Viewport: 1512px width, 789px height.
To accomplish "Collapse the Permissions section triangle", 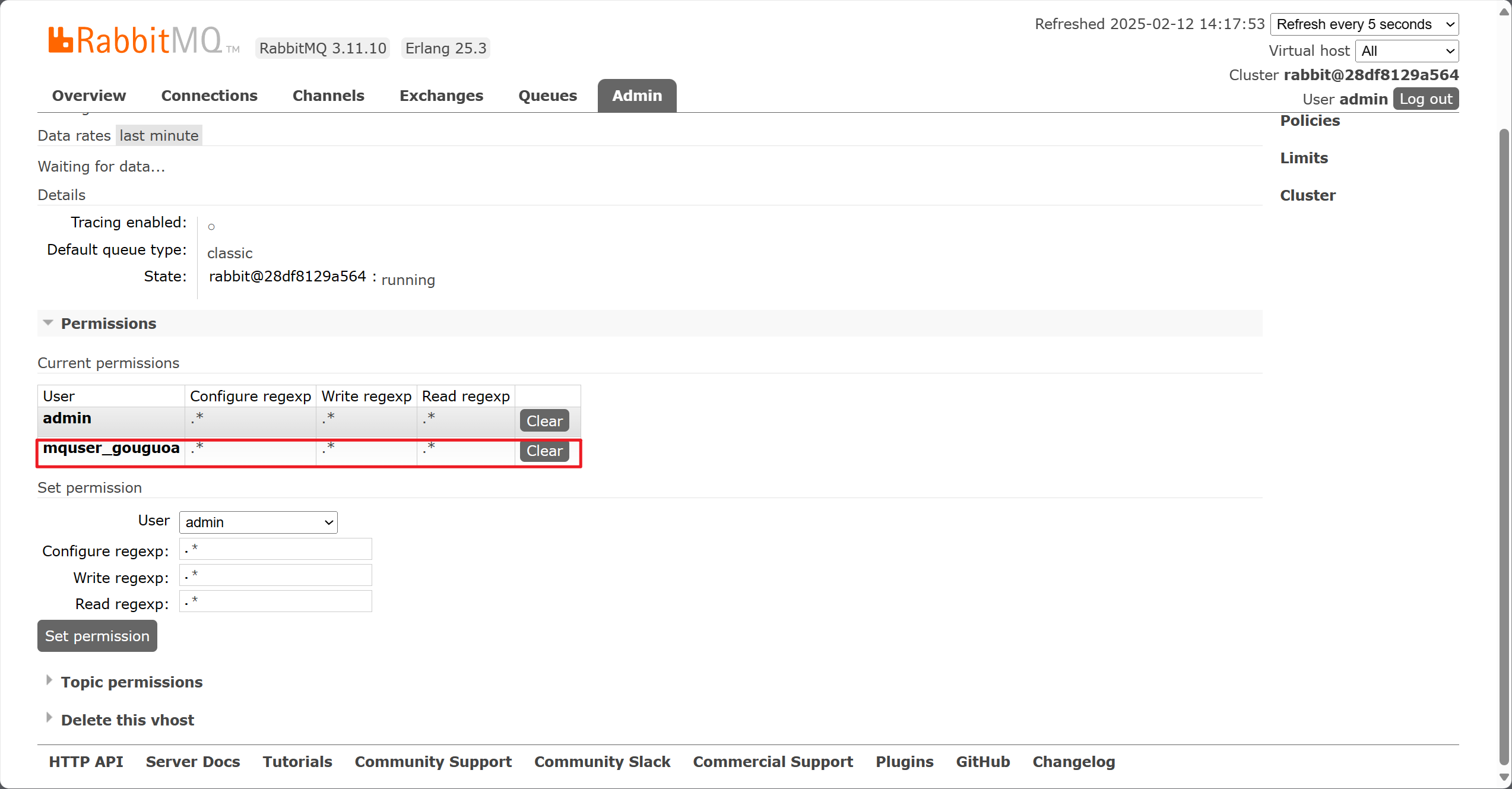I will pos(48,323).
